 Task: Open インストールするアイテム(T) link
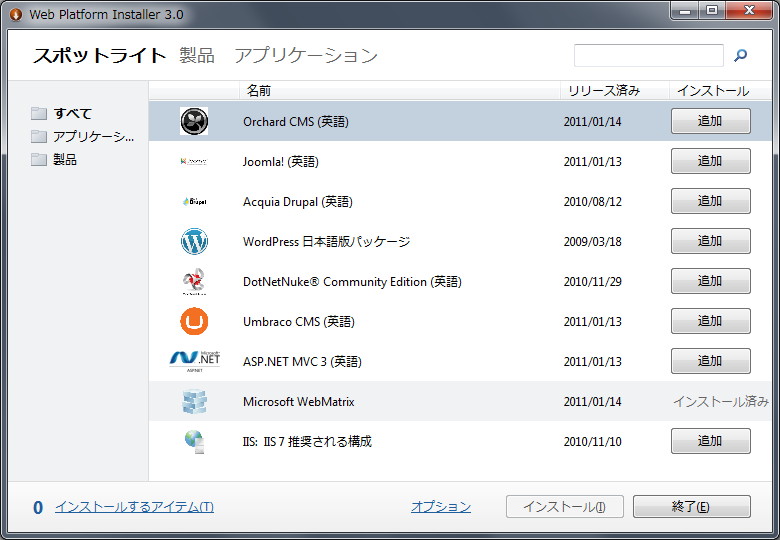coord(134,507)
